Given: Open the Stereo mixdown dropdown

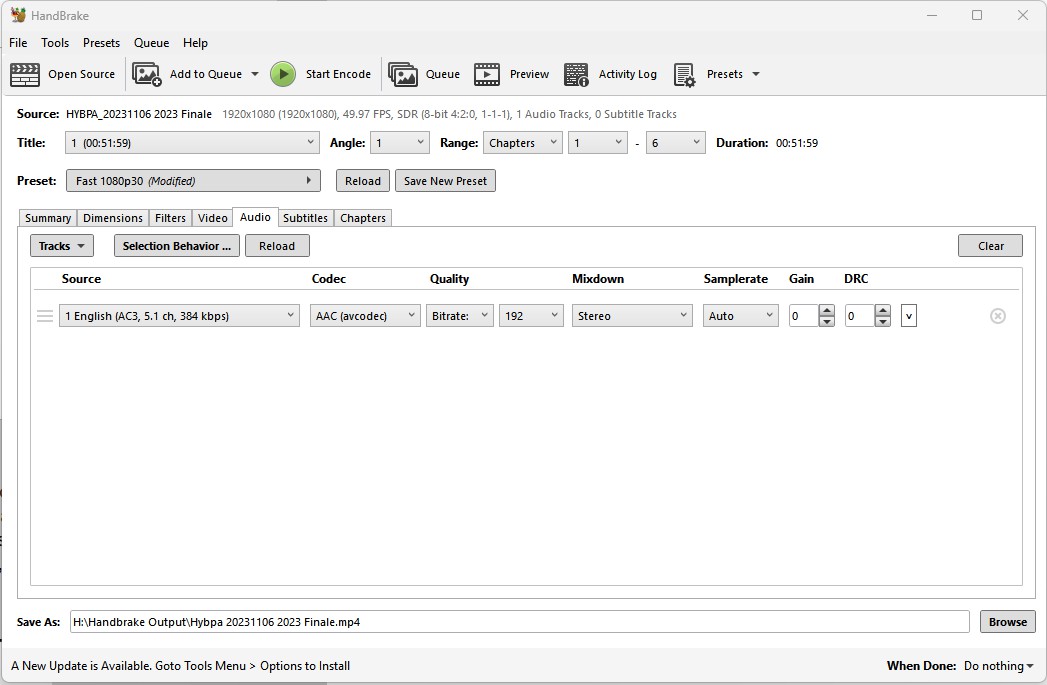Looking at the screenshot, I should pos(632,316).
